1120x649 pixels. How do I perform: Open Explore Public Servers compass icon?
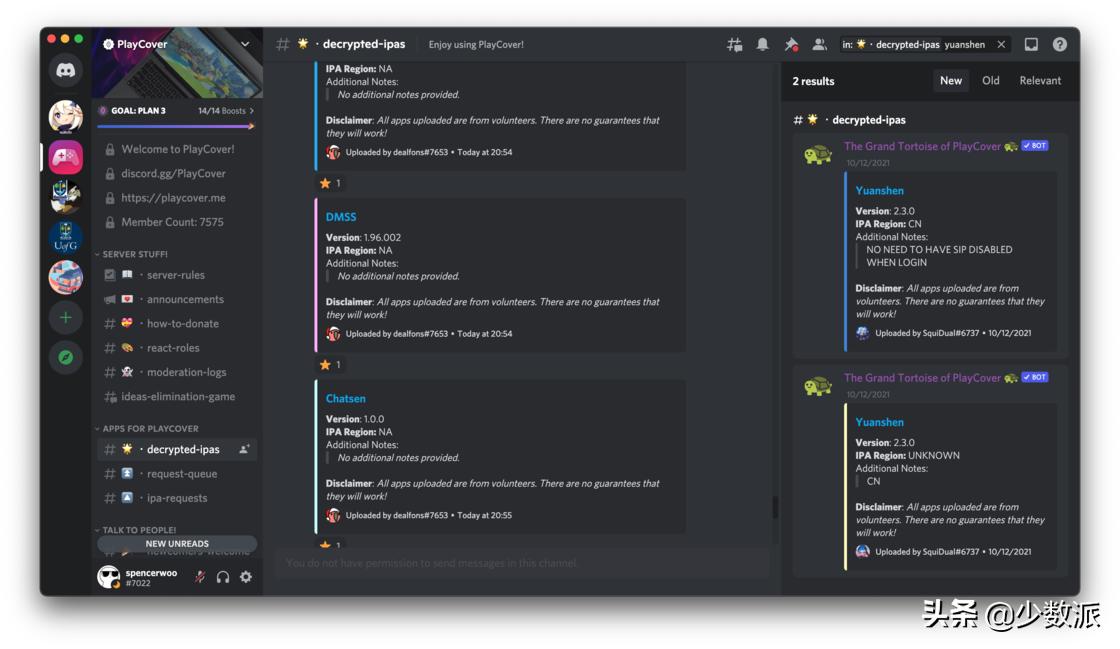click(66, 357)
